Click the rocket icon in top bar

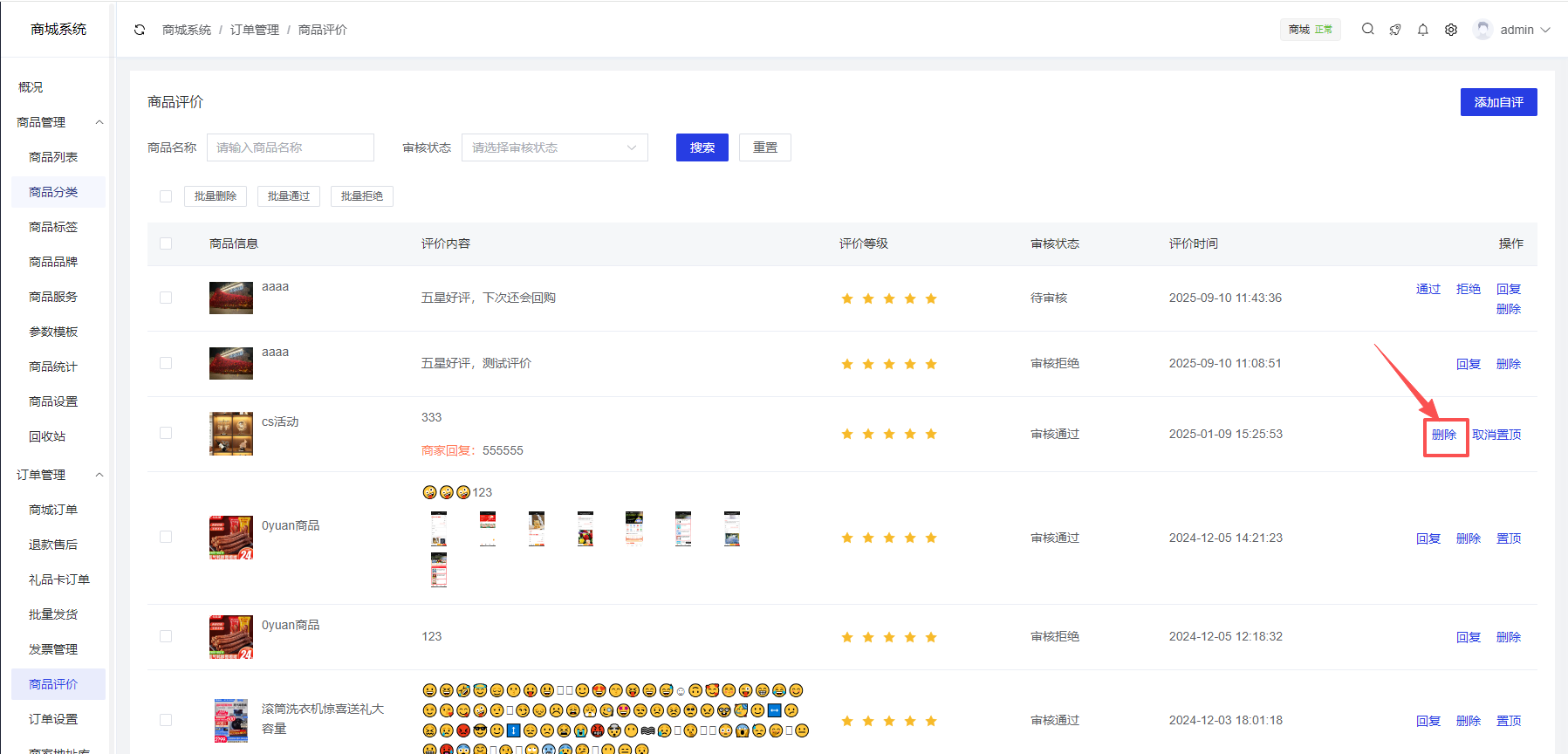pyautogui.click(x=1395, y=30)
